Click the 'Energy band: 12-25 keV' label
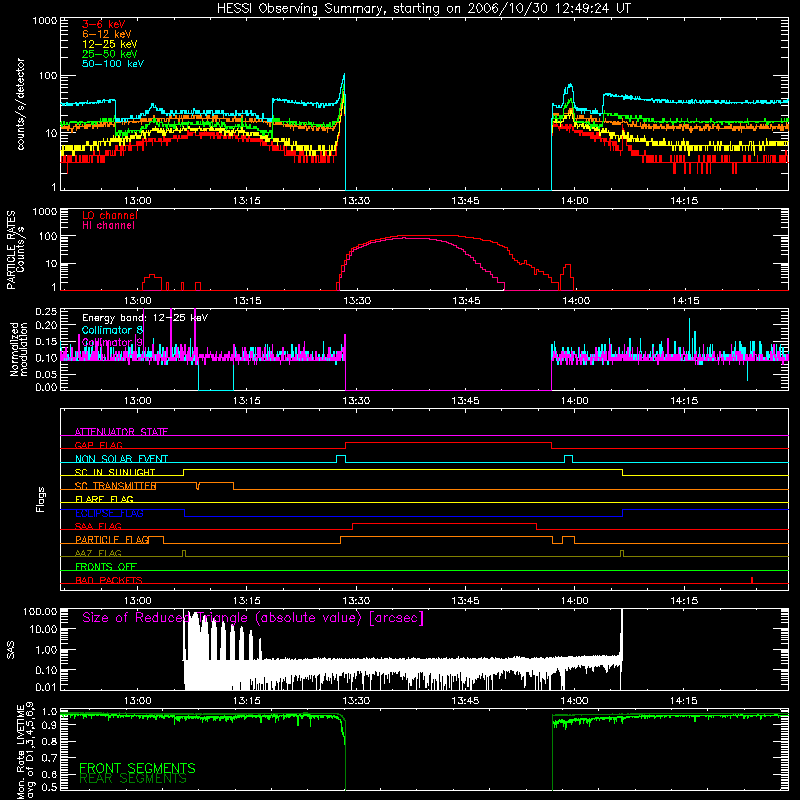The width and height of the screenshot is (800, 800). tap(145, 318)
